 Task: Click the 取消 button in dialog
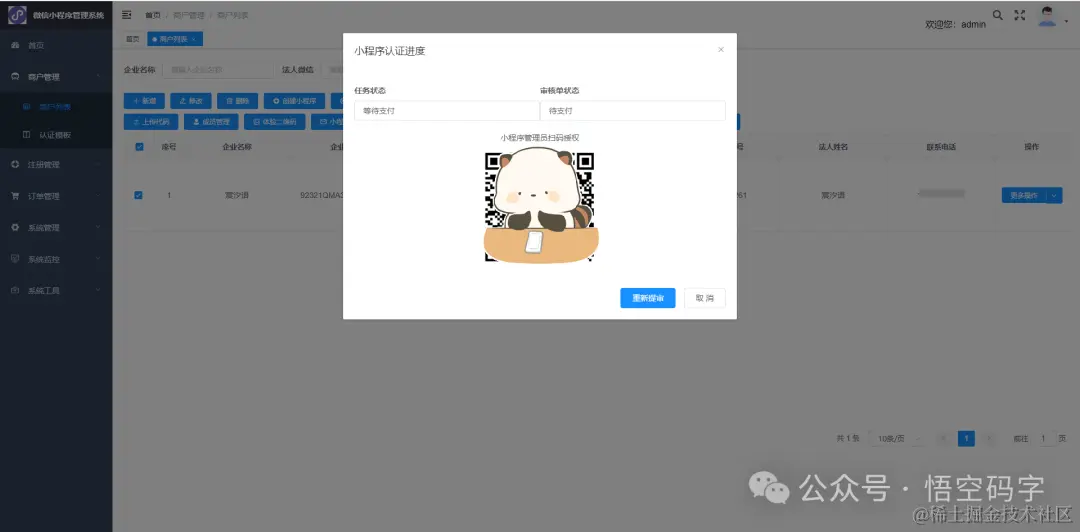(705, 298)
